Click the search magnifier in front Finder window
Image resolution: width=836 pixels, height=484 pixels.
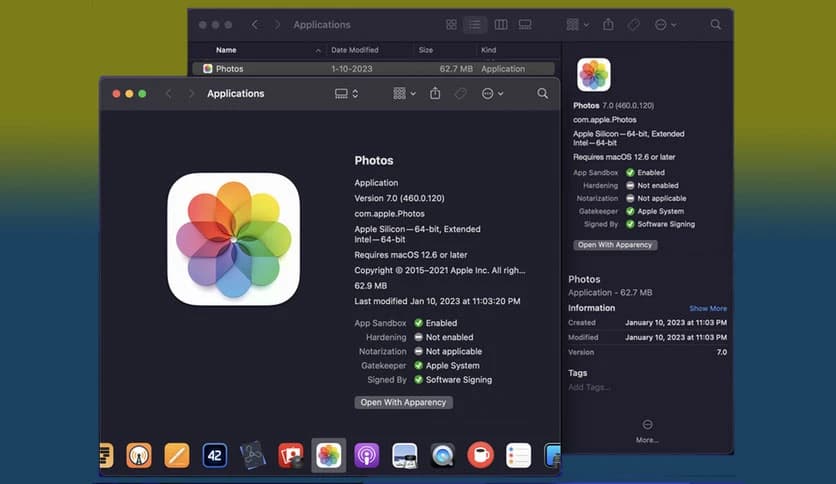coord(542,93)
